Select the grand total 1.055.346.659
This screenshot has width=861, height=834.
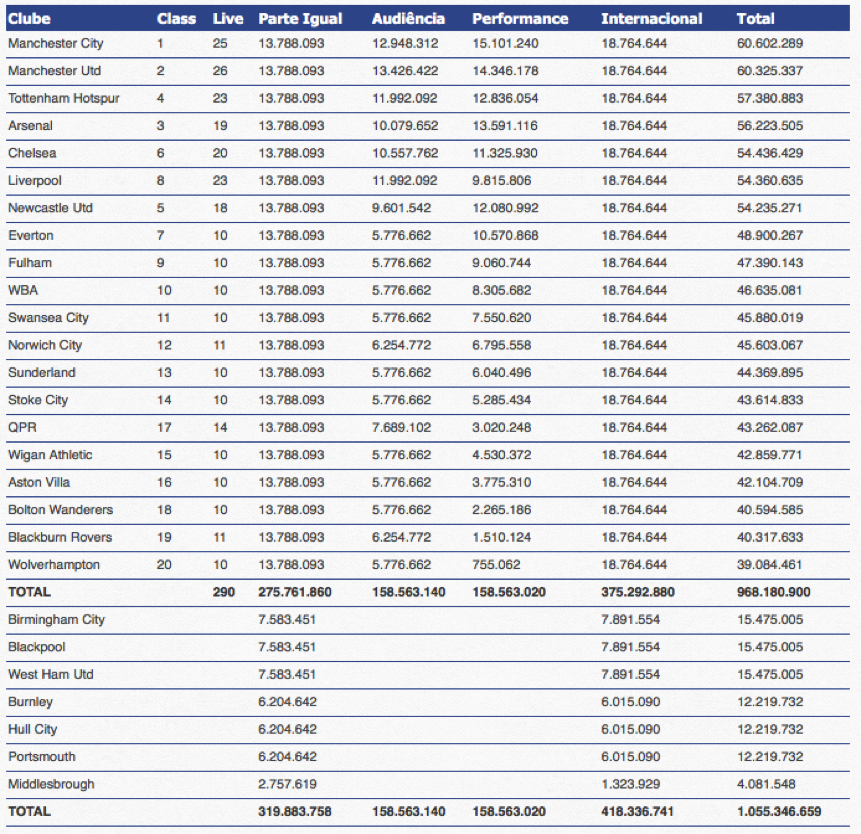(779, 811)
